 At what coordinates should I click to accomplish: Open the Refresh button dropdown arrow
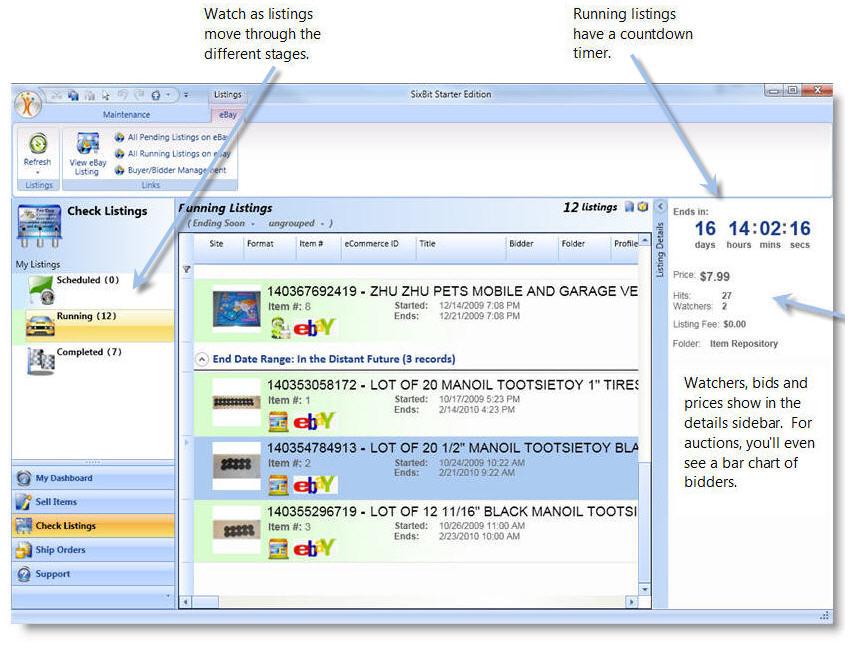37,173
